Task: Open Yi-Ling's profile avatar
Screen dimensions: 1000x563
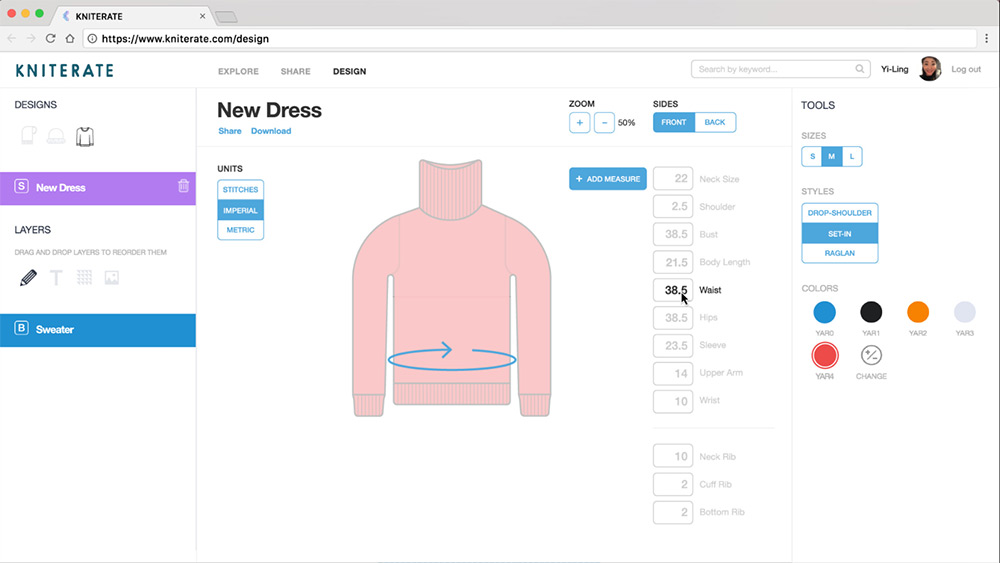Action: point(930,69)
